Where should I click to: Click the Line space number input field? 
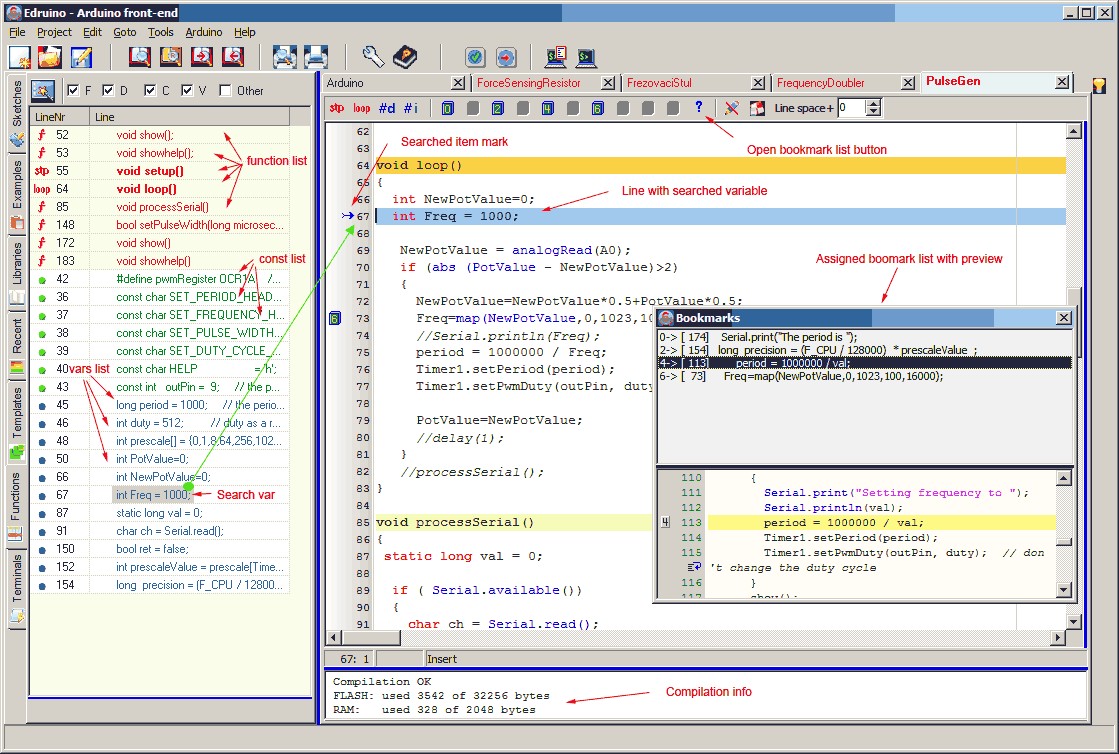click(x=851, y=108)
